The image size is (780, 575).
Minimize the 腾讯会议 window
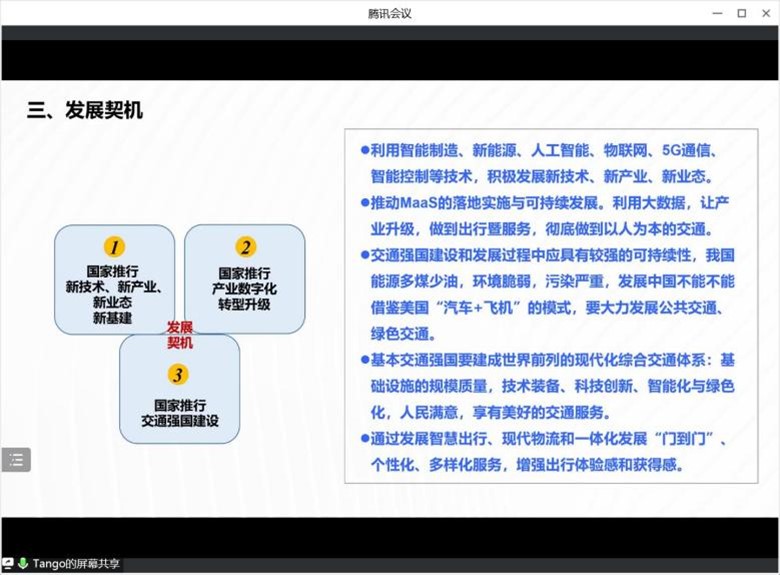pyautogui.click(x=717, y=13)
